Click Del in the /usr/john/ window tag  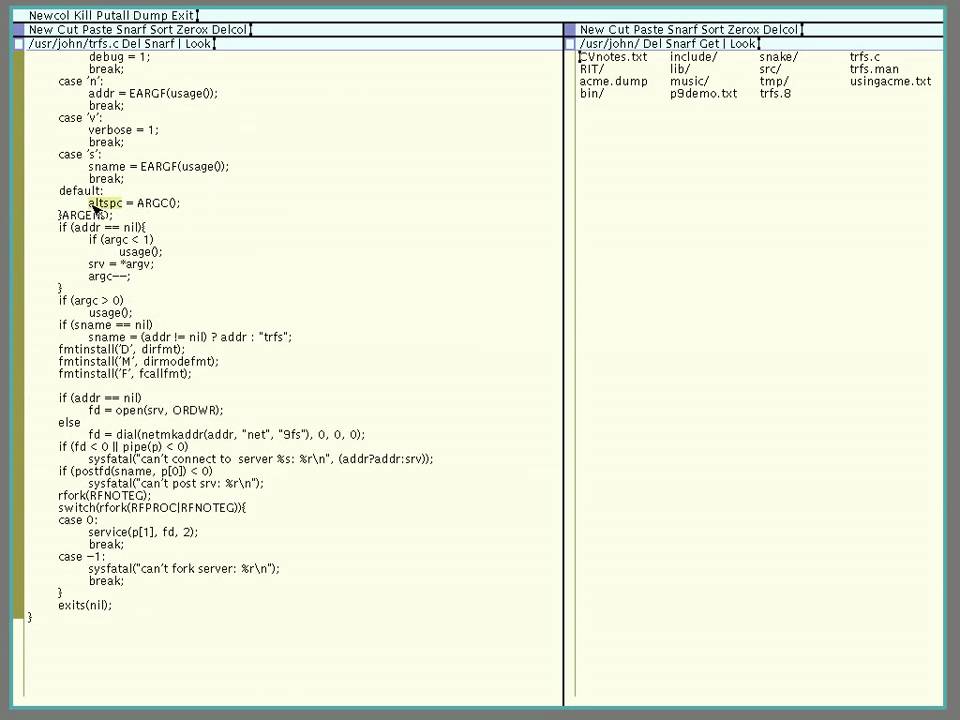click(652, 44)
